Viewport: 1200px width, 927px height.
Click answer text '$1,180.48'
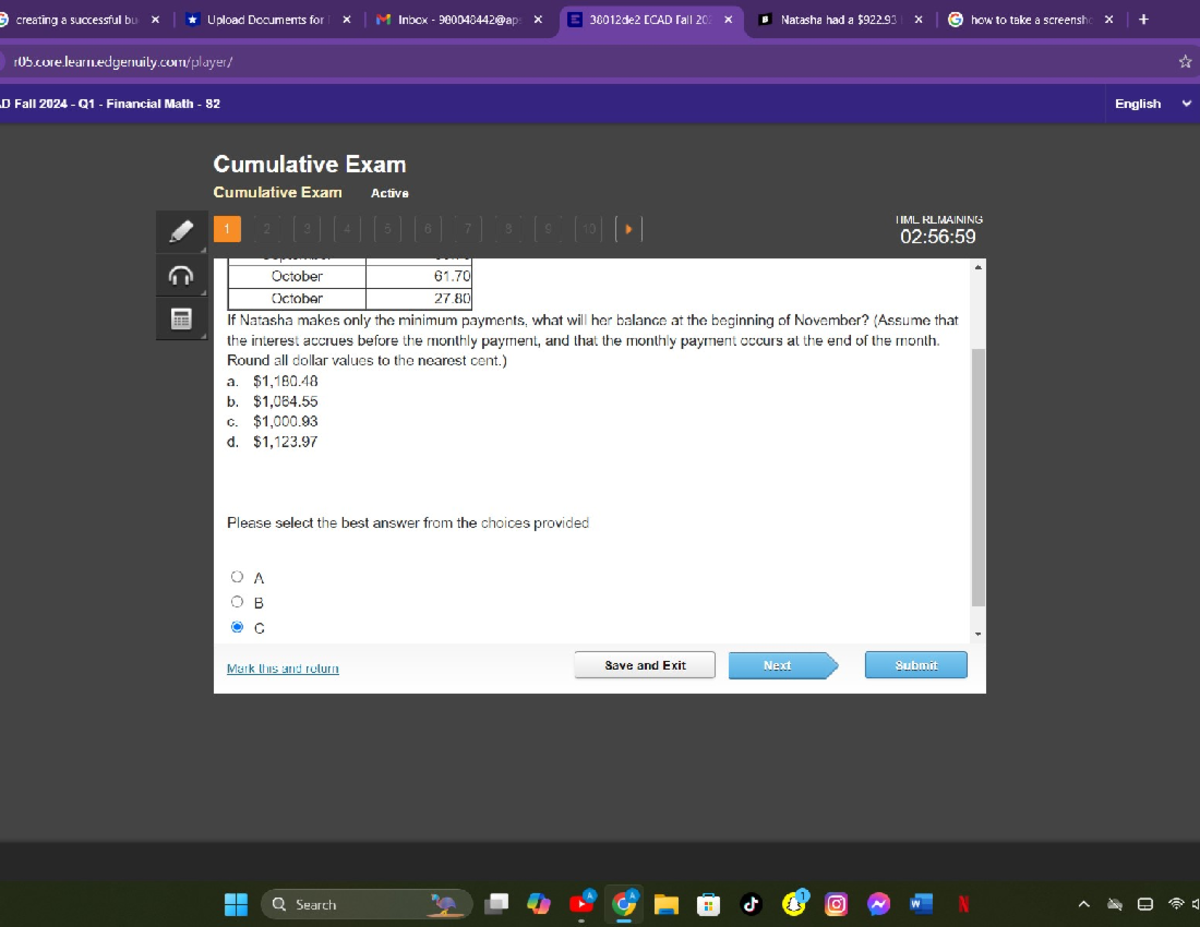286,381
